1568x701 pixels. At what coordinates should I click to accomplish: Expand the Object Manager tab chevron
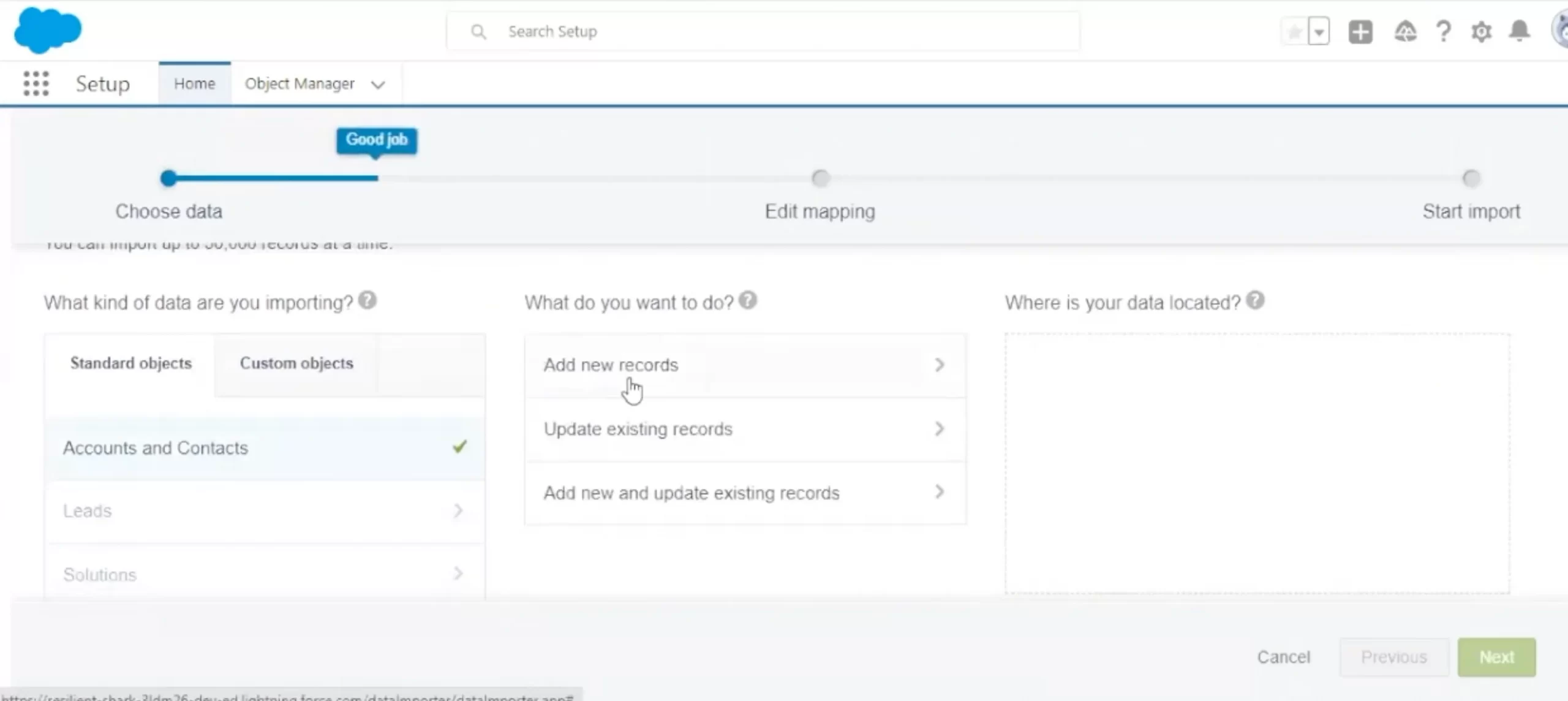click(378, 85)
